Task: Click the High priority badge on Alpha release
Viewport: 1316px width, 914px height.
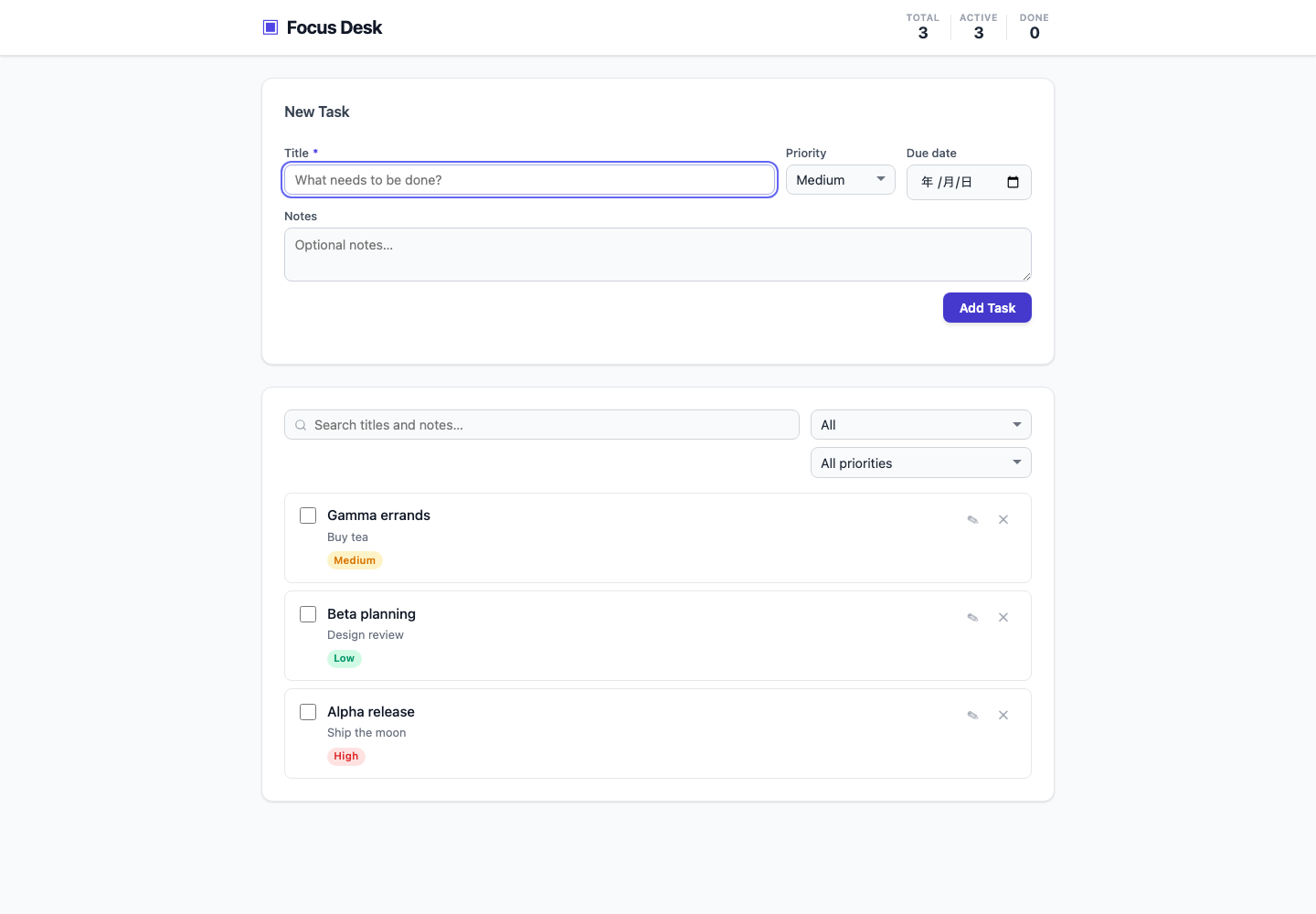Action: [346, 756]
